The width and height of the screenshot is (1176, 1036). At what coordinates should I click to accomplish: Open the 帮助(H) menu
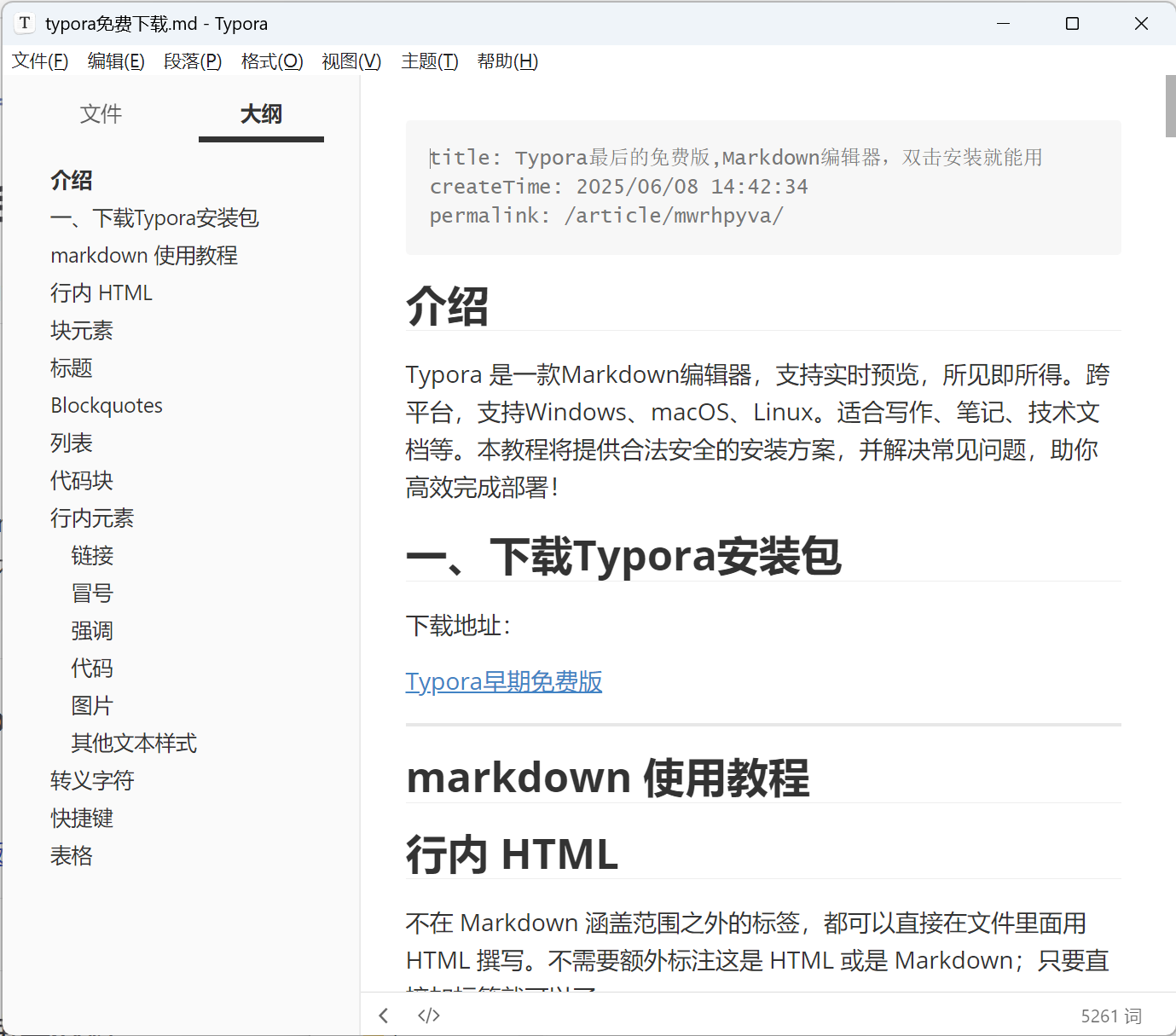[507, 61]
